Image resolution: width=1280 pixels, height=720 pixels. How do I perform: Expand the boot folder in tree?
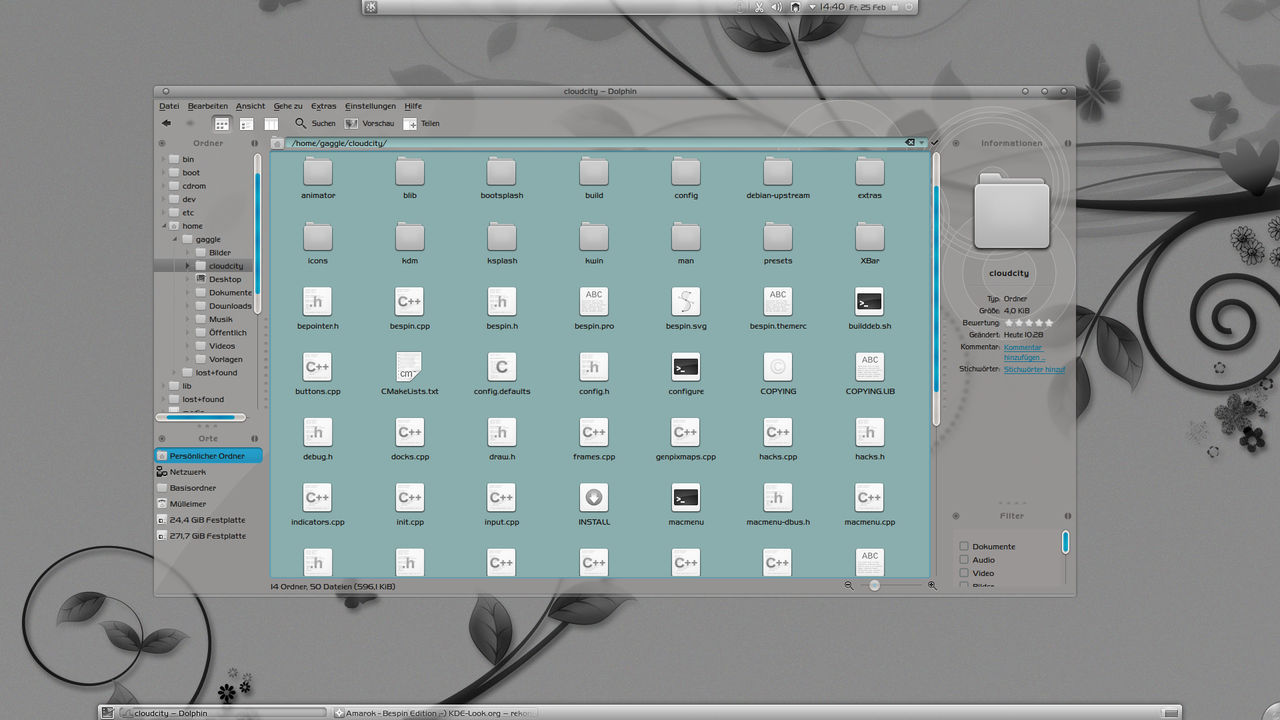tap(162, 173)
